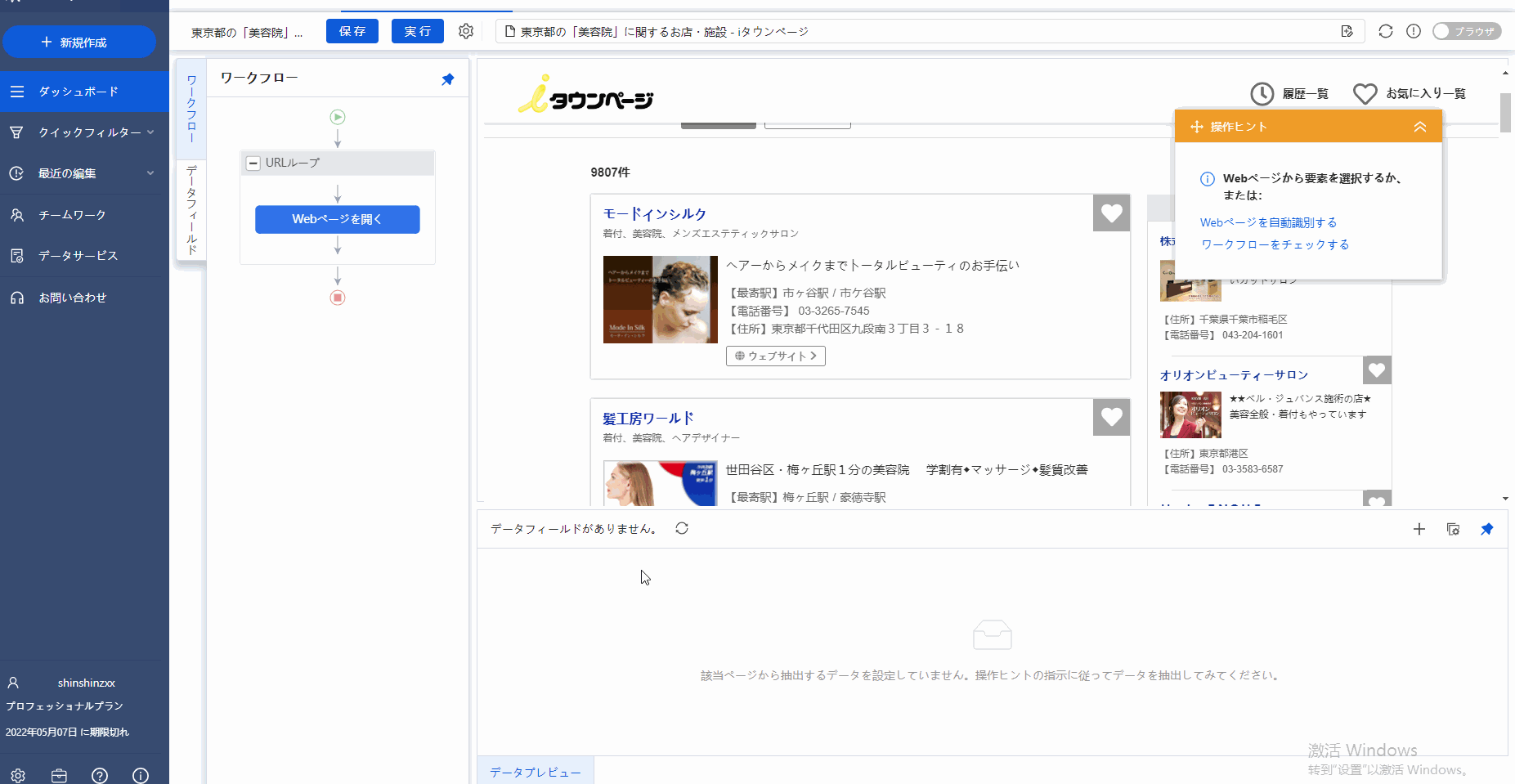Expand the 最近の編集 chevron
The height and width of the screenshot is (784, 1515).
tap(150, 172)
